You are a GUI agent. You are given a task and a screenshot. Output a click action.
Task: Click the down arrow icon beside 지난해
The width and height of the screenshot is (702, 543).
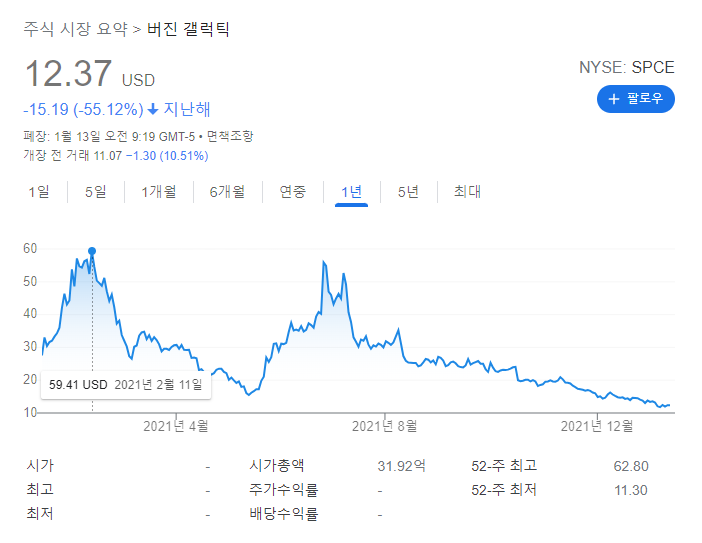pyautogui.click(x=153, y=109)
